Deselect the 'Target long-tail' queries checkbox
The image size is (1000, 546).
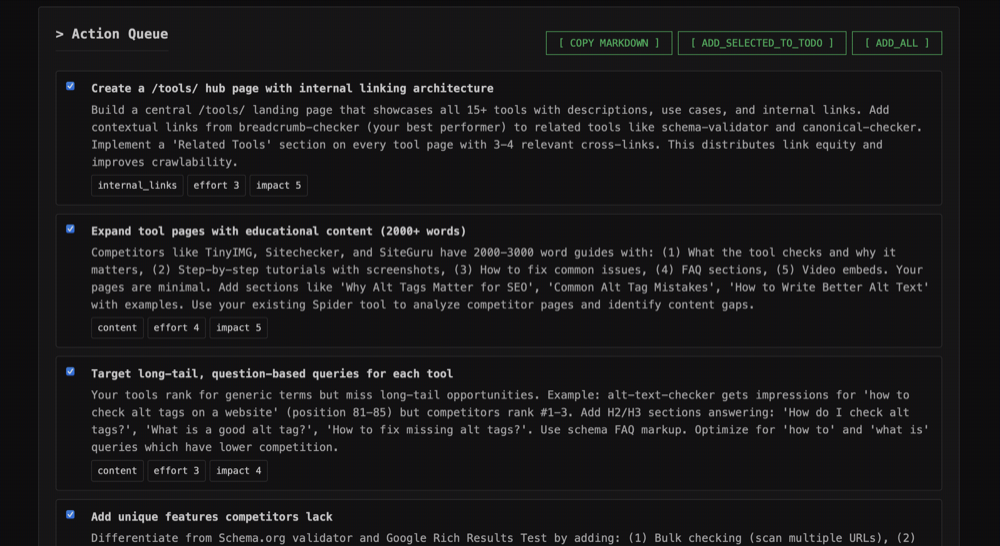[x=70, y=372]
